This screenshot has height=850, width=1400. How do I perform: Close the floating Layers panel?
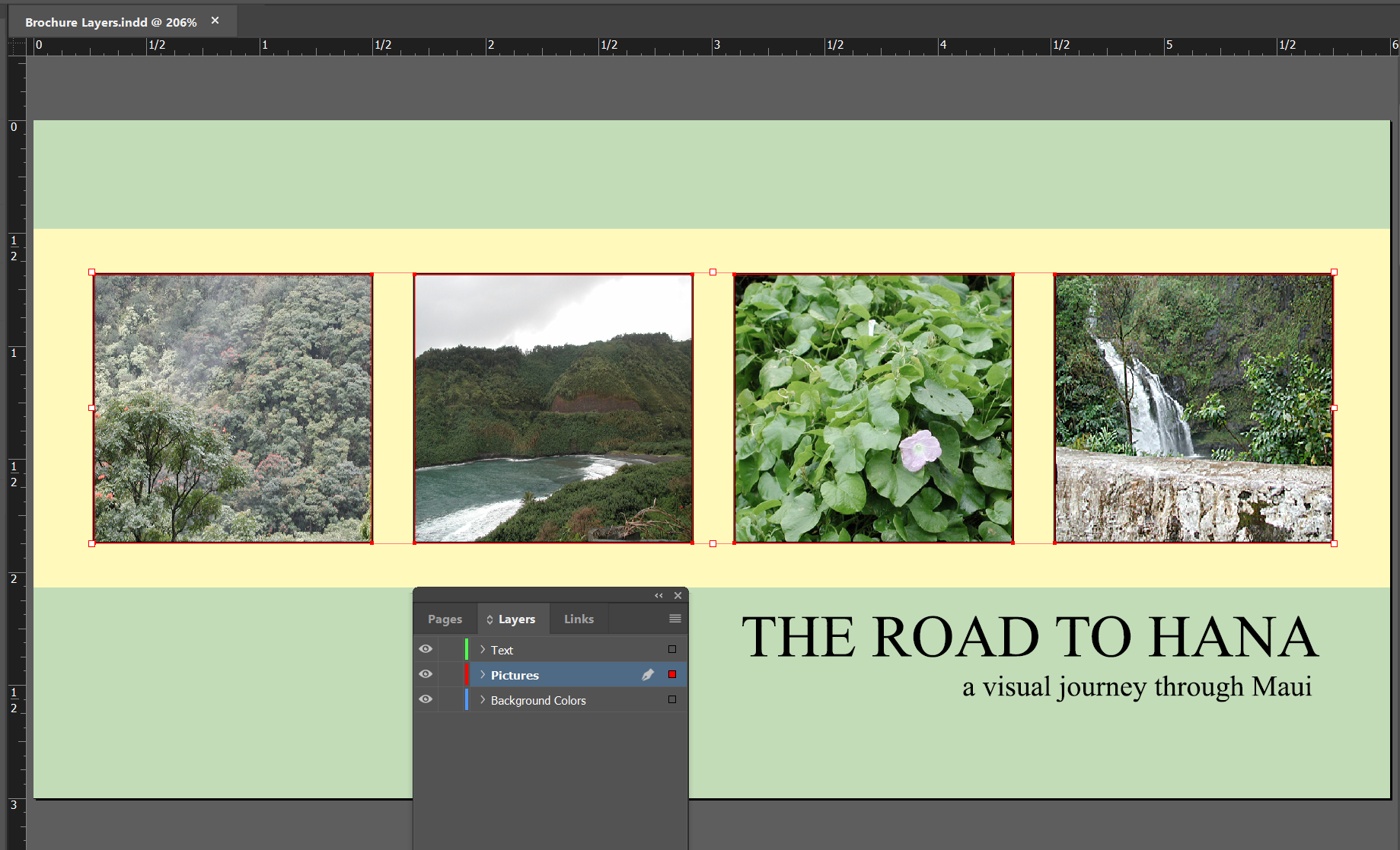click(x=678, y=596)
